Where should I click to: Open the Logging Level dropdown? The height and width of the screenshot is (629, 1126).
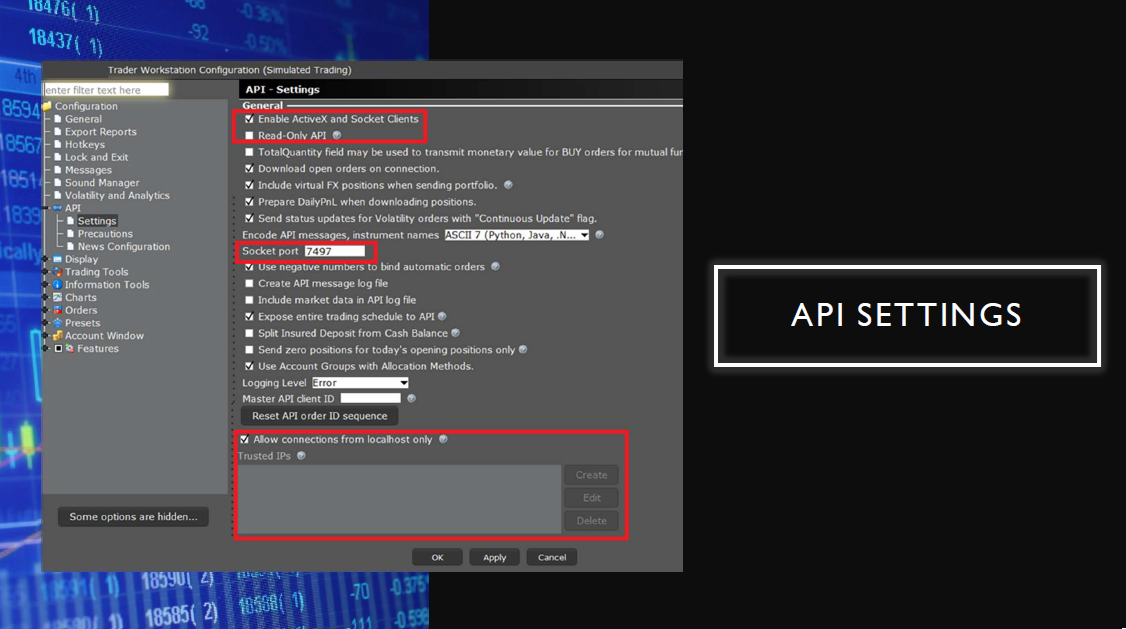360,383
